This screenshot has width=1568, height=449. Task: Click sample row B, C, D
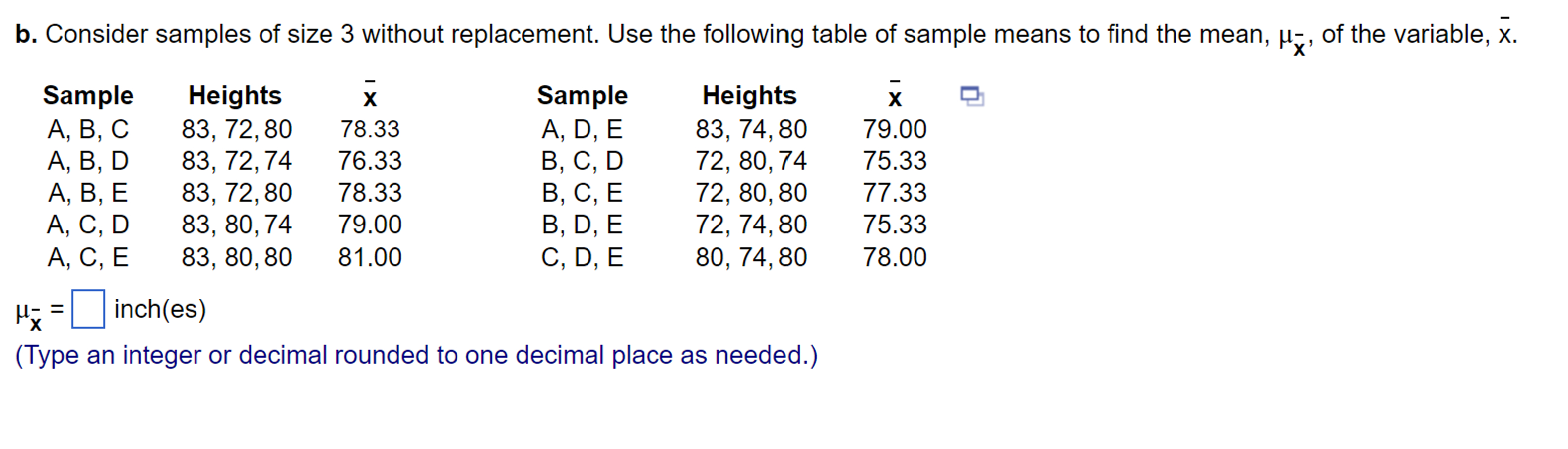(x=584, y=161)
